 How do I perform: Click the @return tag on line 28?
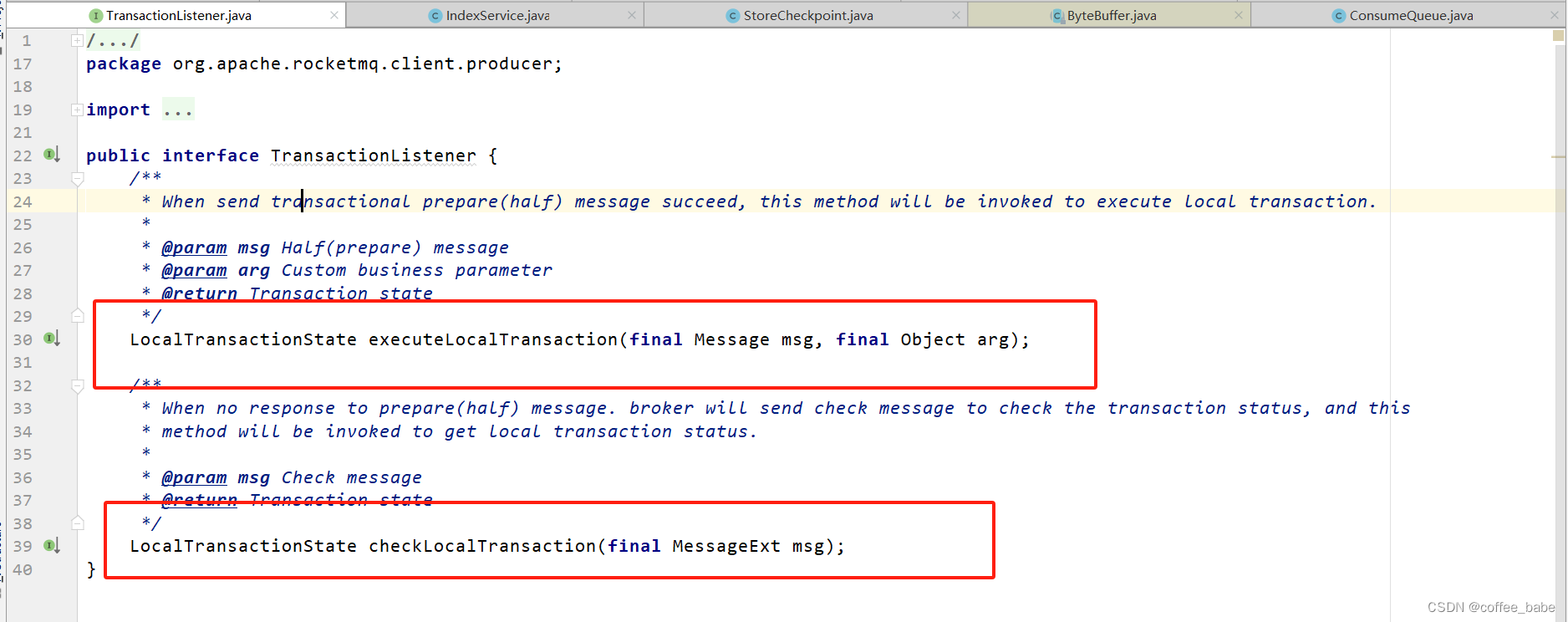point(200,293)
